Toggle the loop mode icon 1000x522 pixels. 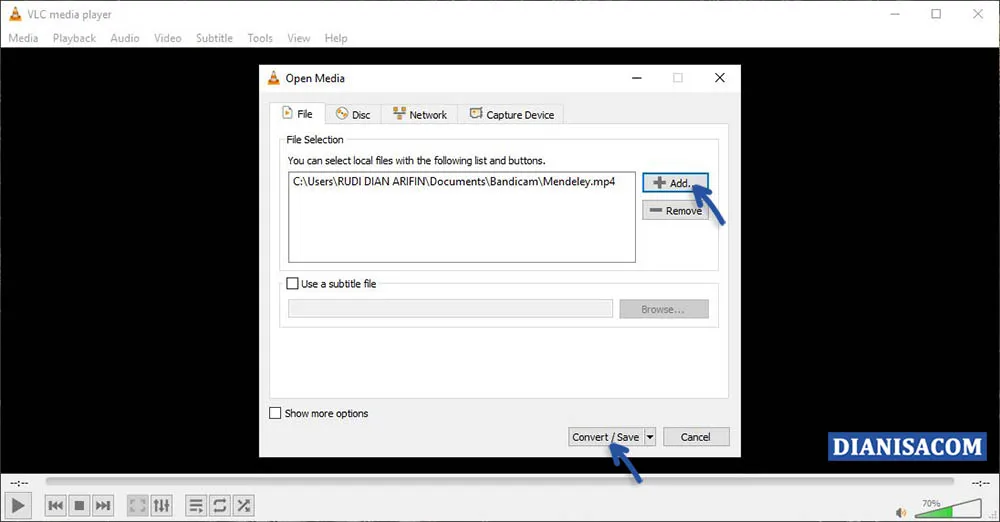pos(219,506)
